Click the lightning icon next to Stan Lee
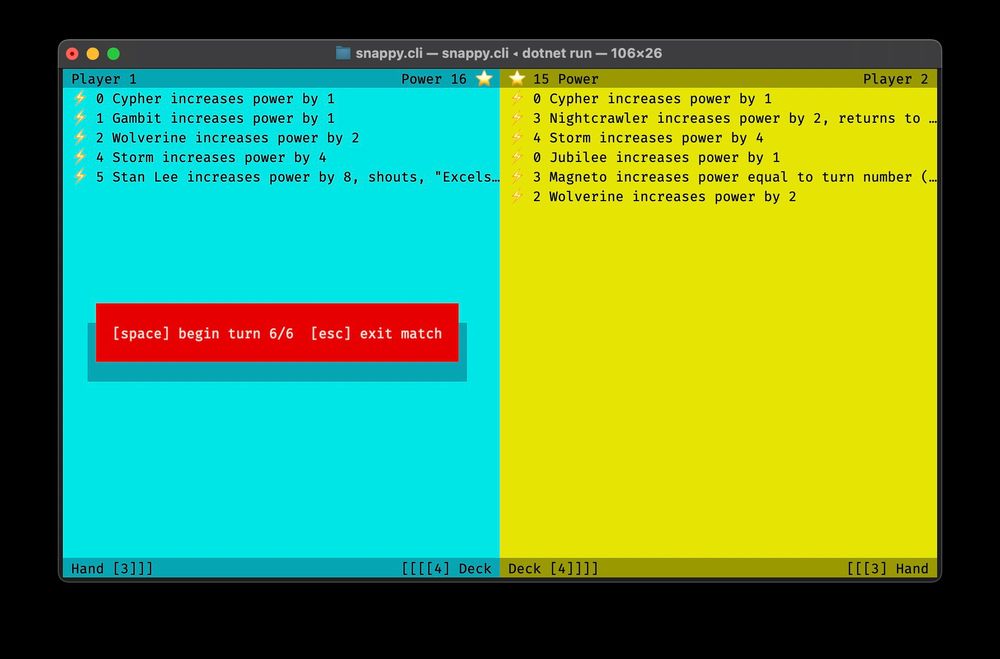 click(x=80, y=177)
